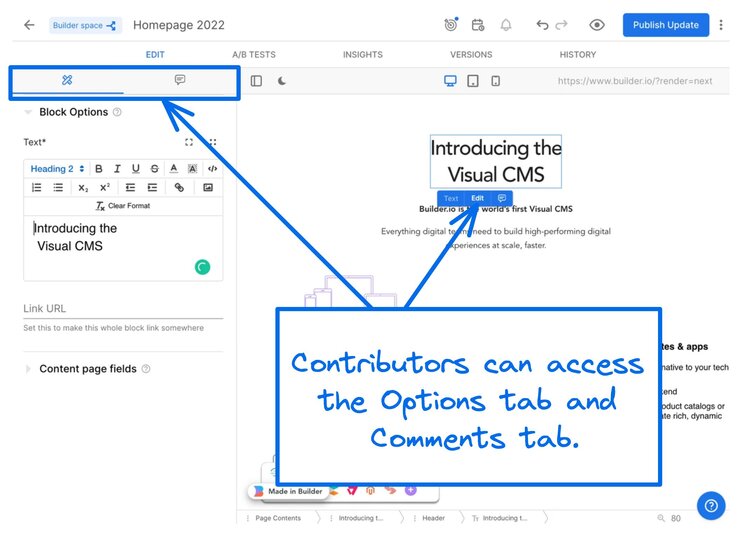Viewport: 740px width, 534px height.
Task: Open the Builder space selector
Action: (x=85, y=25)
